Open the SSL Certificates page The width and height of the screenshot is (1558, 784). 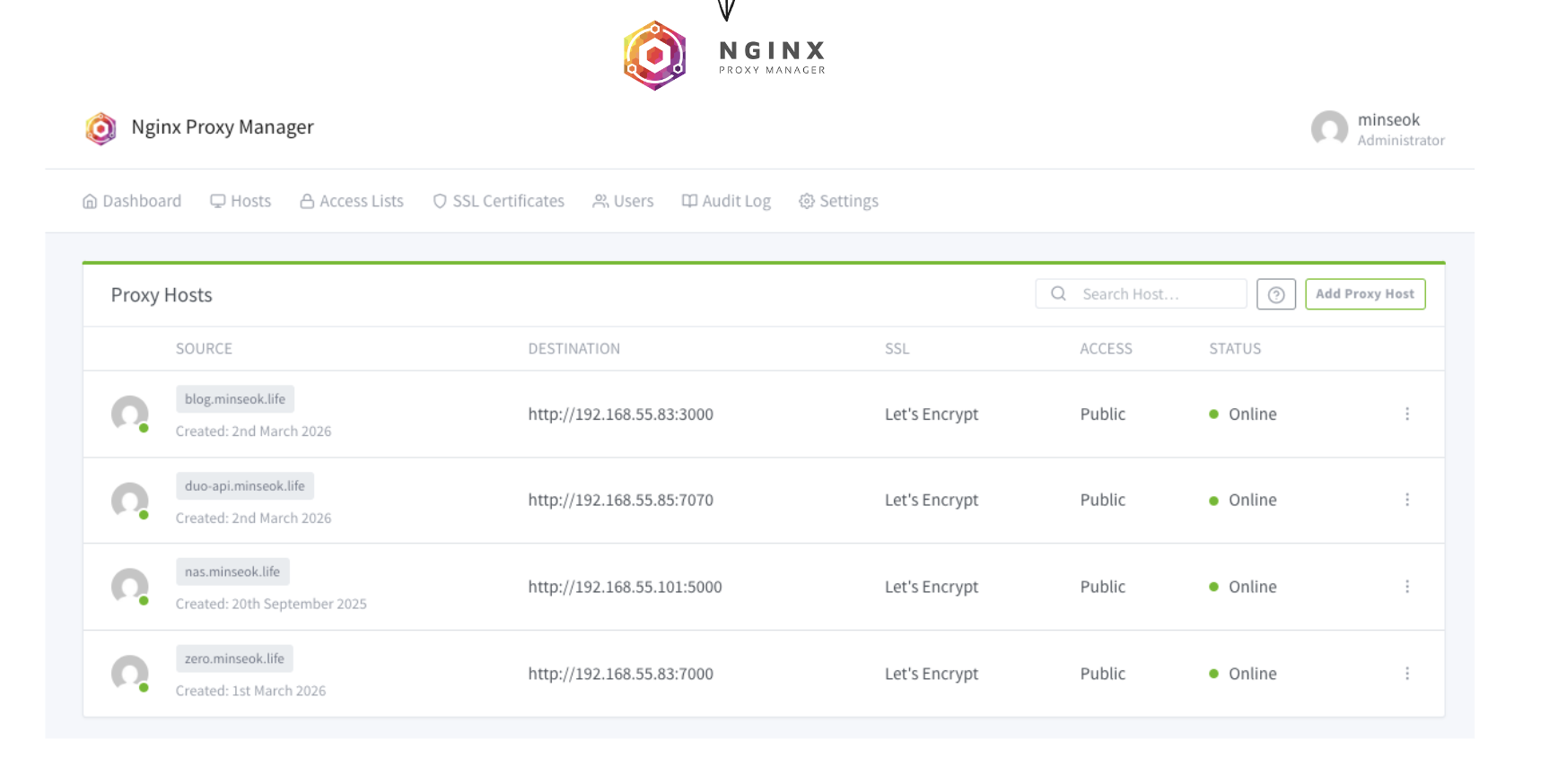tap(498, 201)
